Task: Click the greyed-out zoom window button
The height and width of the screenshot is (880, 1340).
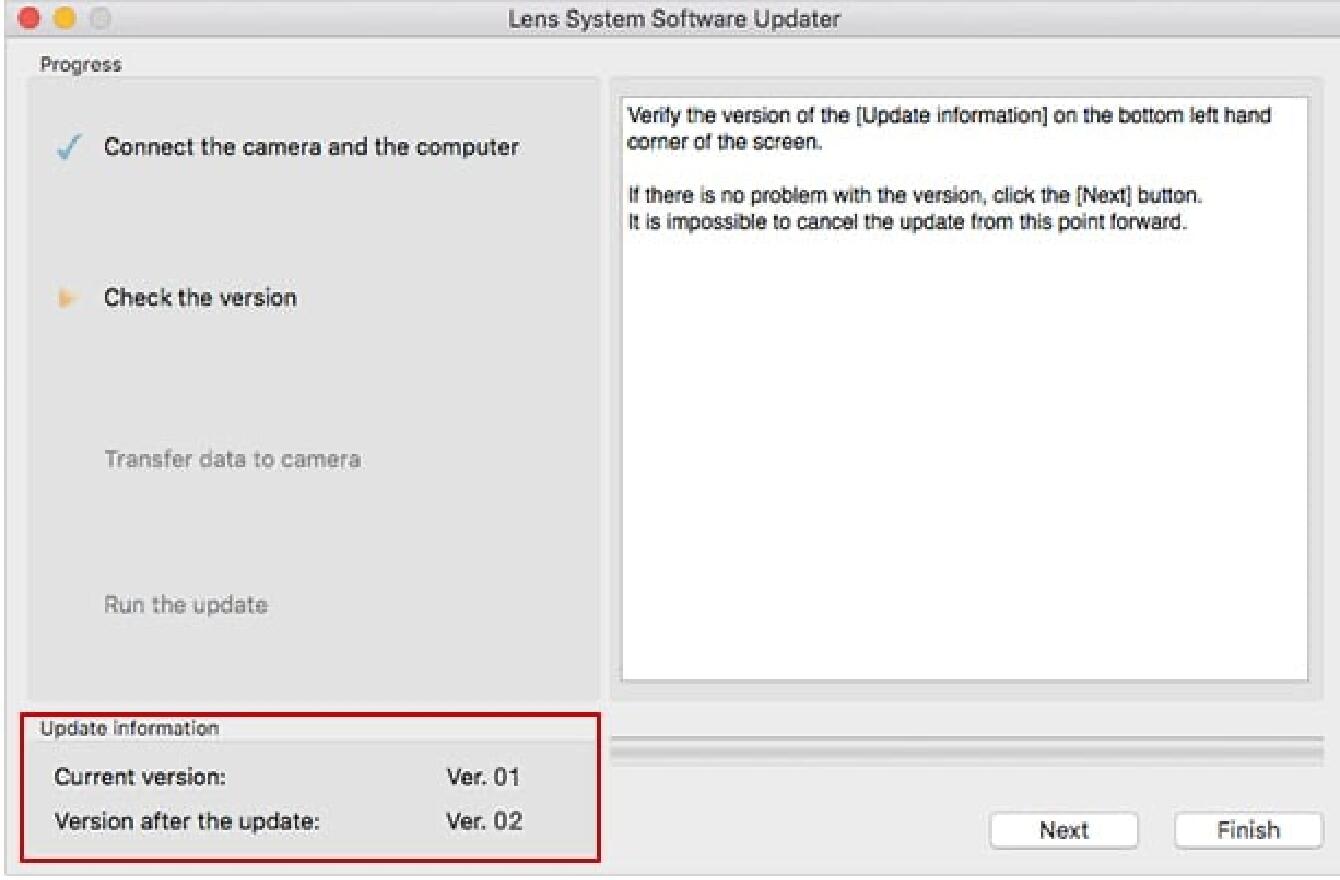Action: [98, 18]
